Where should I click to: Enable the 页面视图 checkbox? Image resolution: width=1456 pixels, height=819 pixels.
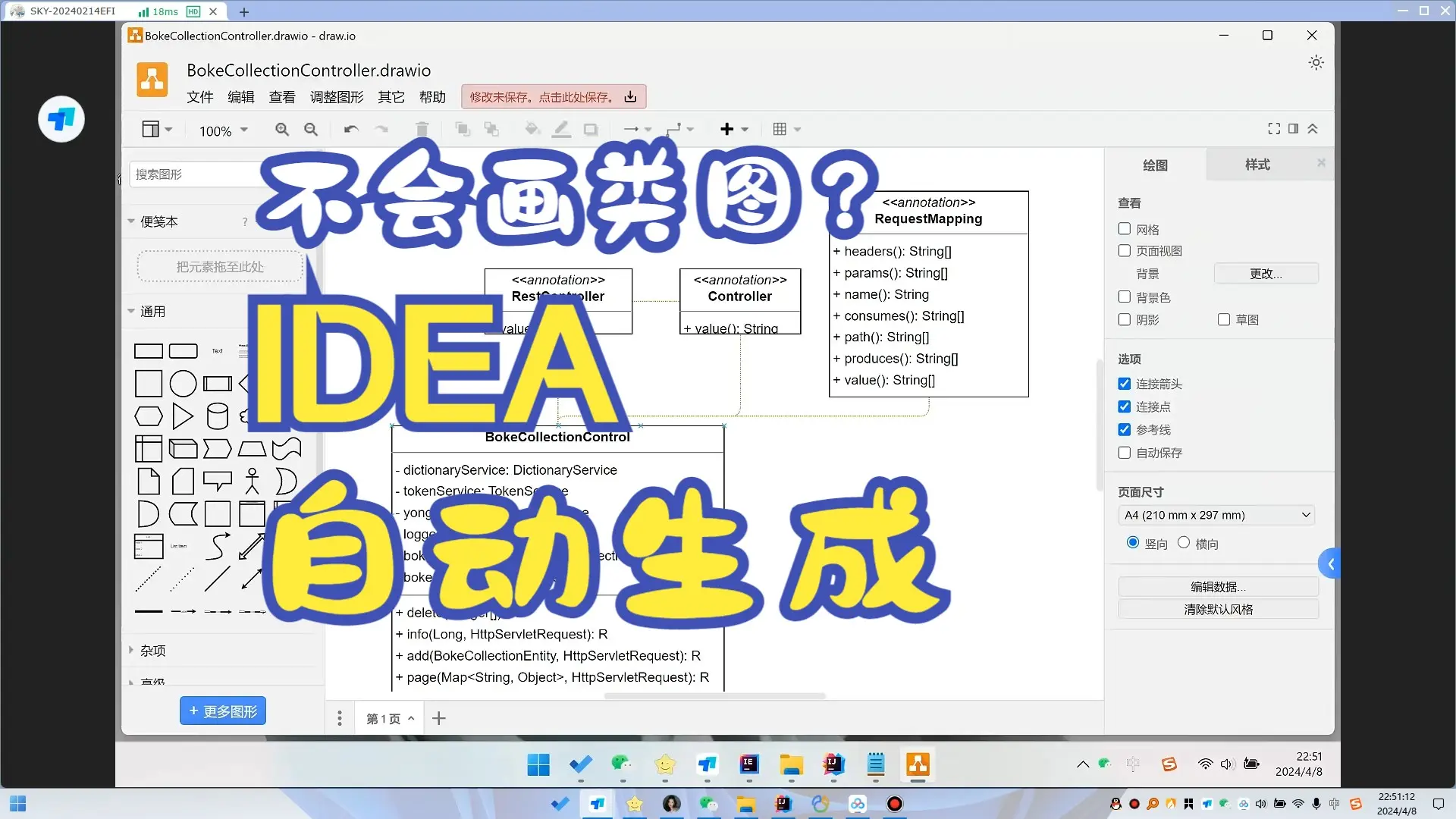1125,250
